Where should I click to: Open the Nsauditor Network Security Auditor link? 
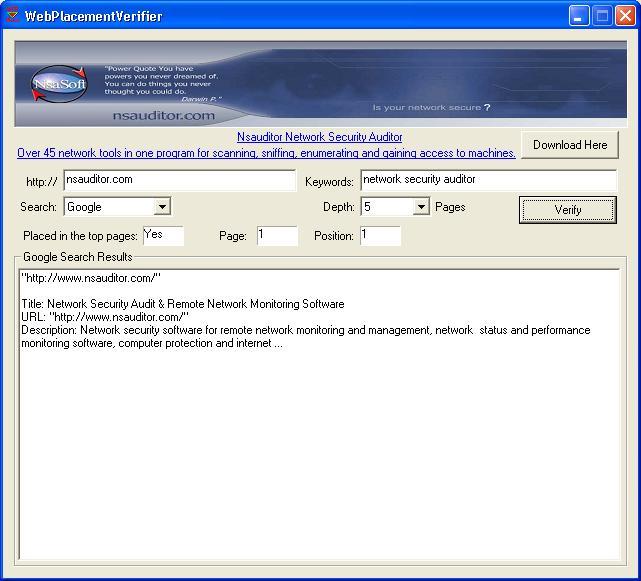(320, 137)
